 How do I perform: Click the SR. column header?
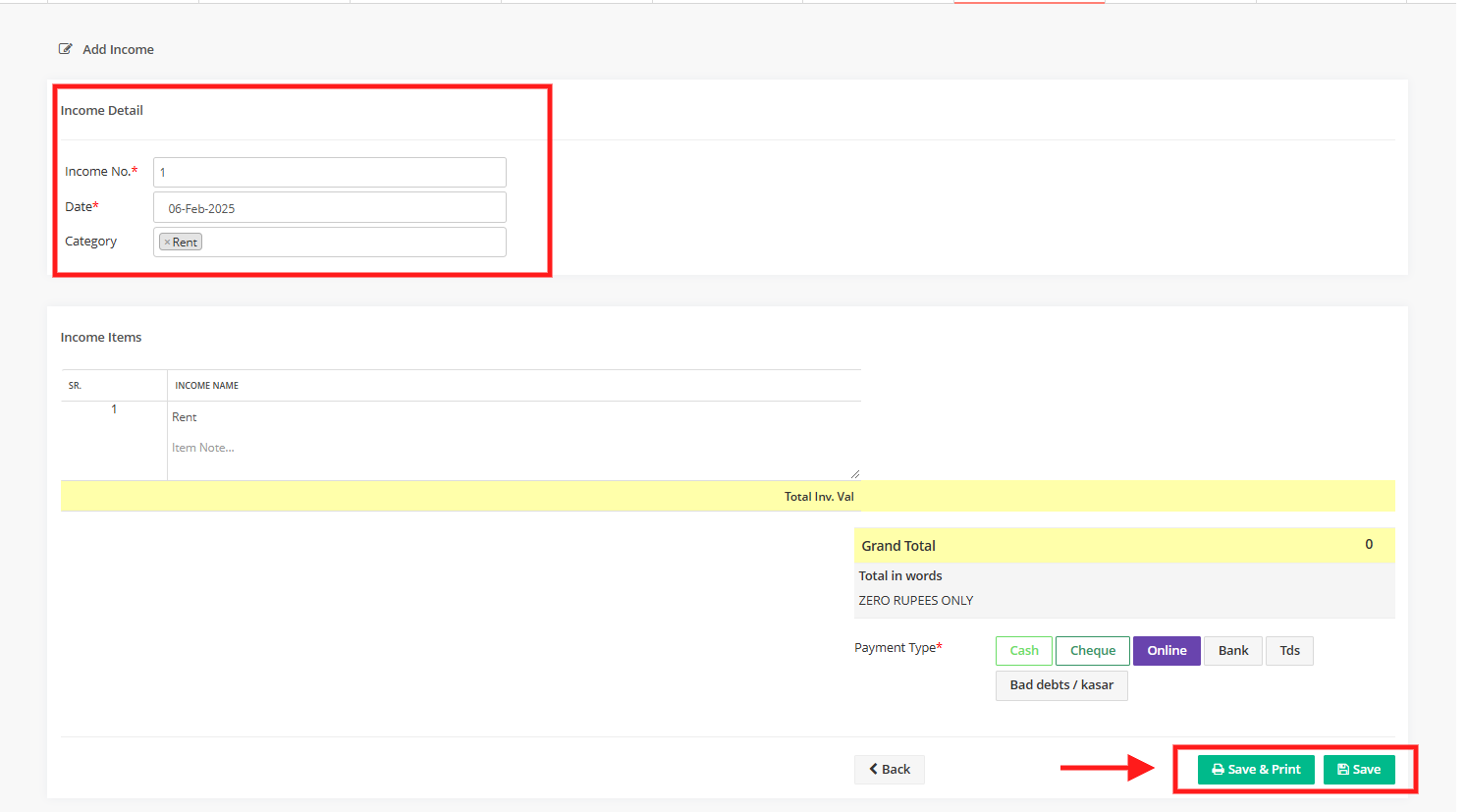[75, 386]
